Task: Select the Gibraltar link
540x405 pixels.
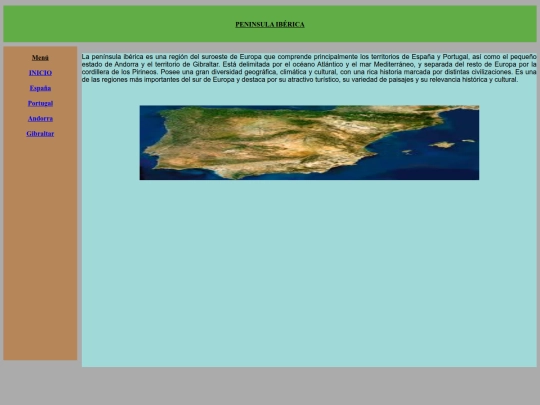Action: 40,134
